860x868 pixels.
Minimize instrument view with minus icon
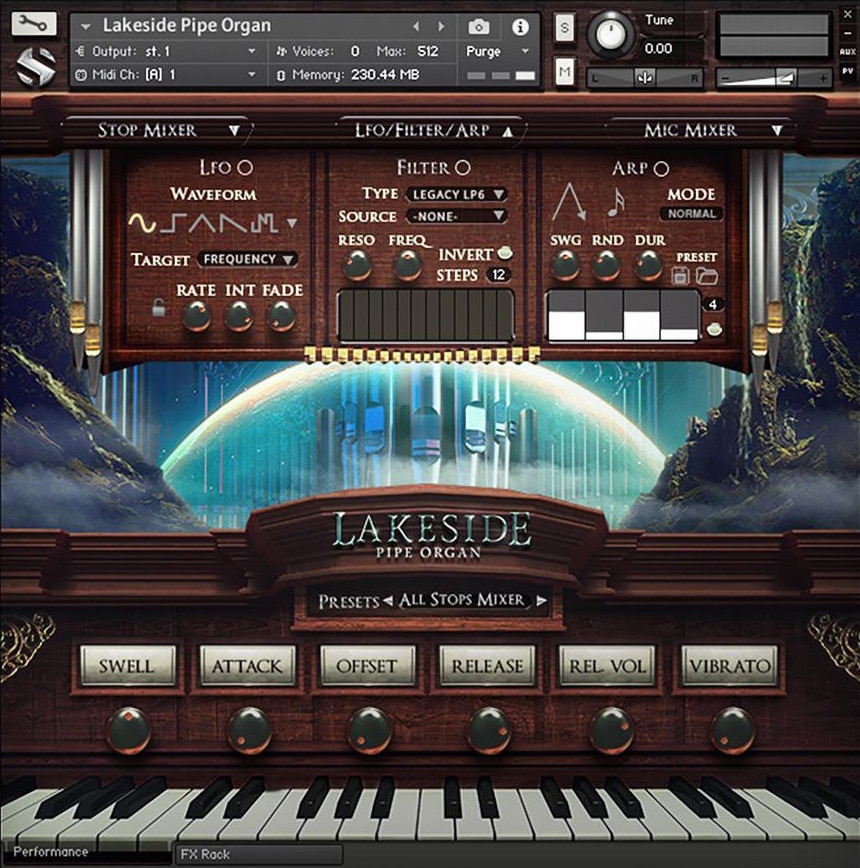coord(847,34)
